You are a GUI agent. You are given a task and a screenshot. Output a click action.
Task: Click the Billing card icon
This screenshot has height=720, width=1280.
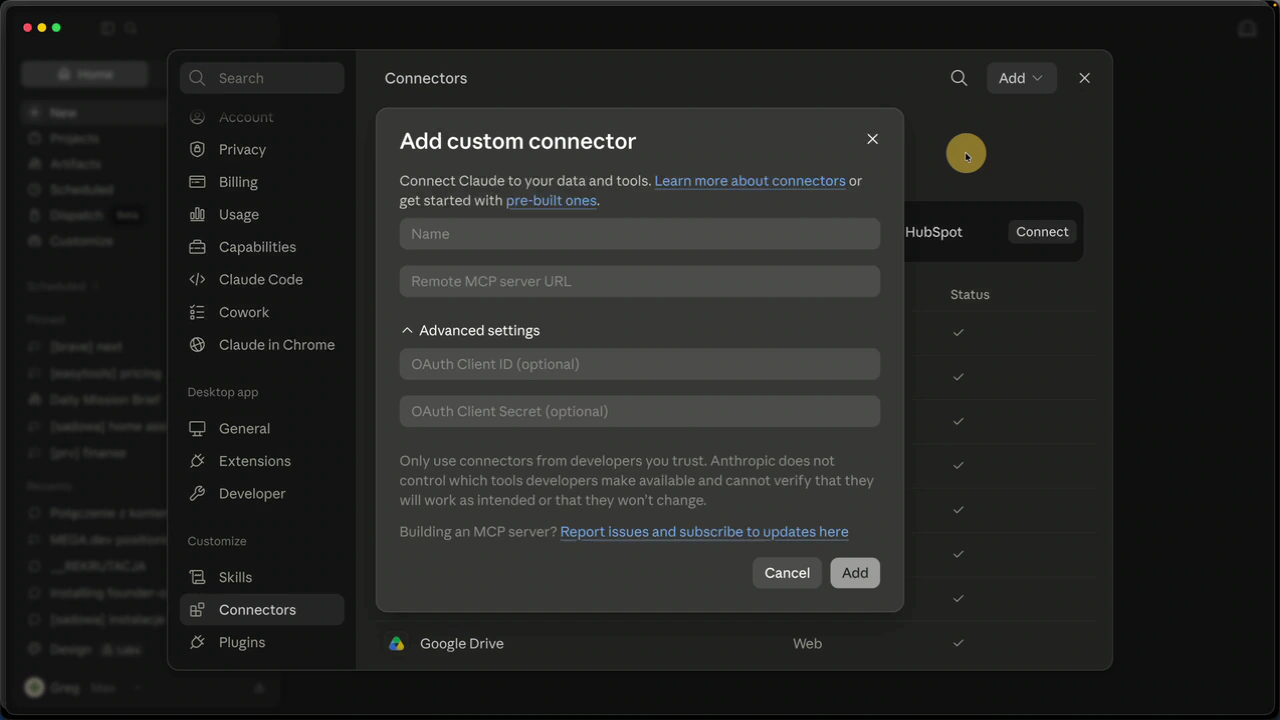(x=197, y=182)
